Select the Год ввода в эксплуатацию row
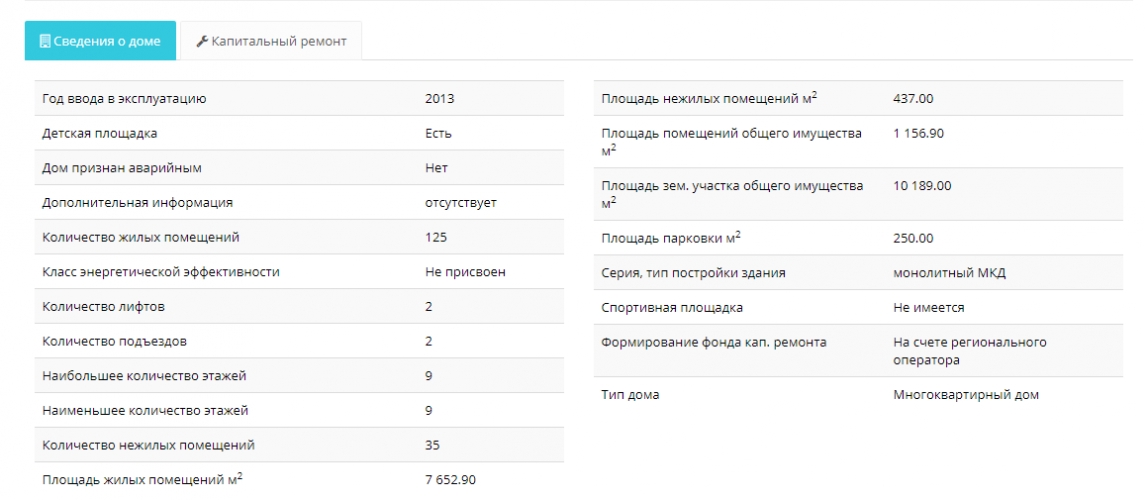Image resolution: width=1148 pixels, height=500 pixels. [x=299, y=98]
